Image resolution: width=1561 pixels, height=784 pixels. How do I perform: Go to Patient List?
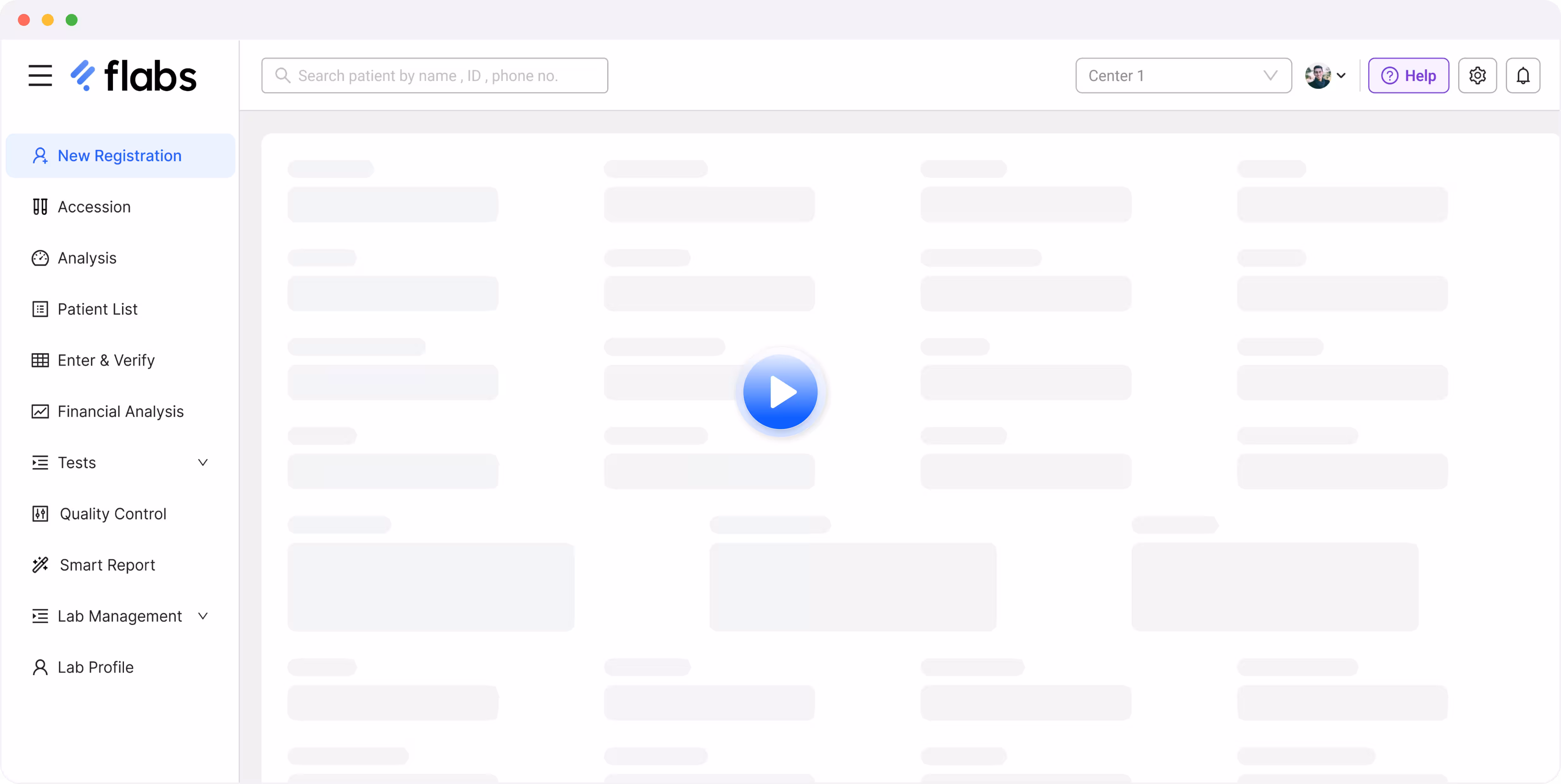coord(97,309)
